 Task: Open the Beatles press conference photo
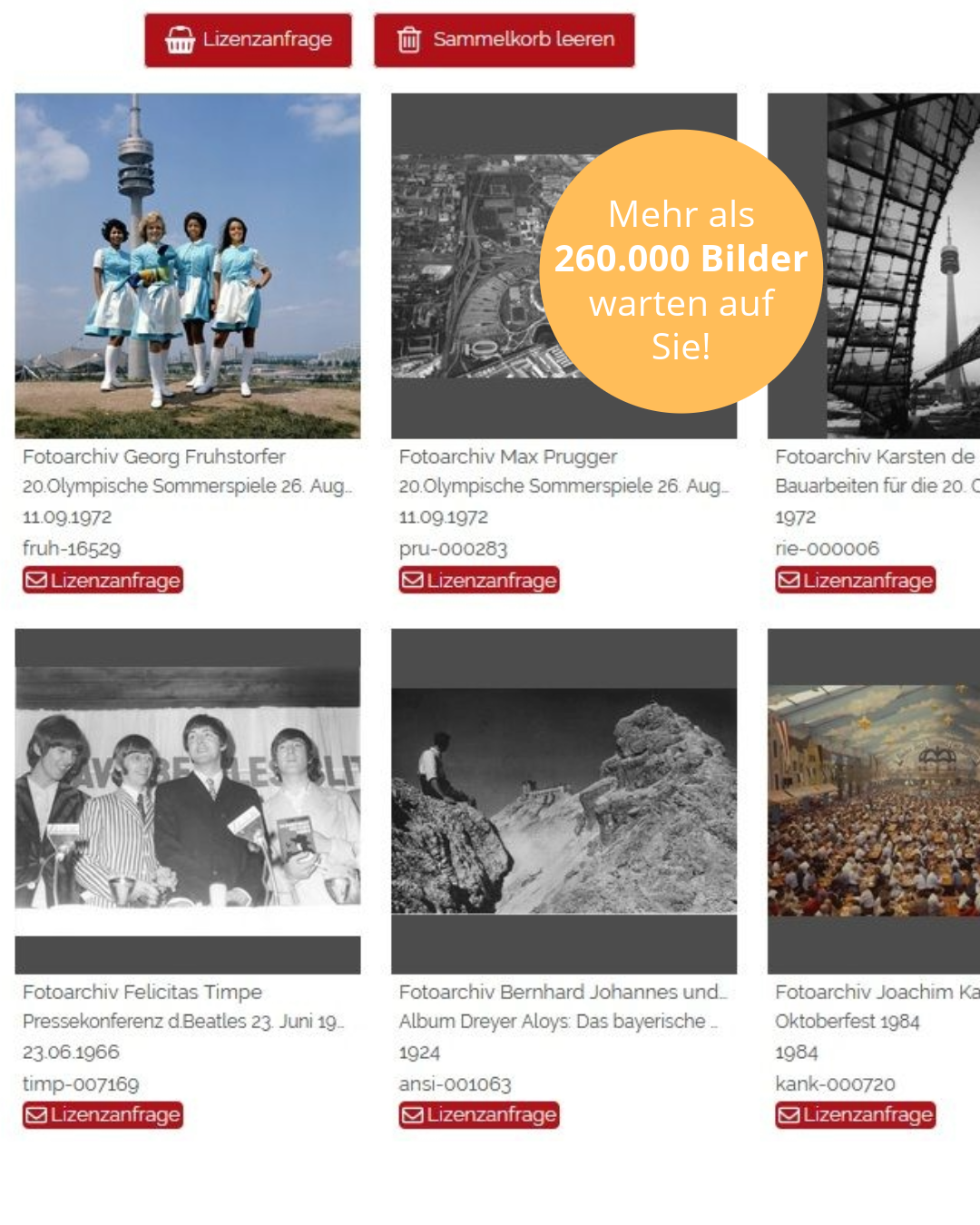click(x=188, y=801)
